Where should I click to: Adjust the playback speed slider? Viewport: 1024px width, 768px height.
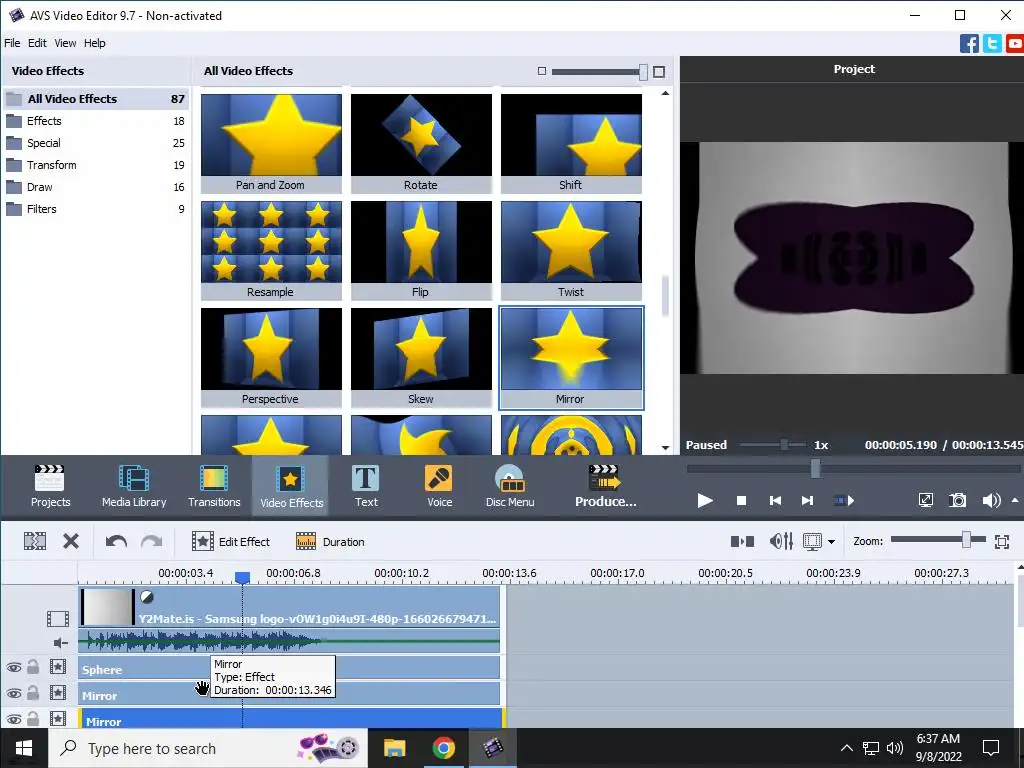784,445
